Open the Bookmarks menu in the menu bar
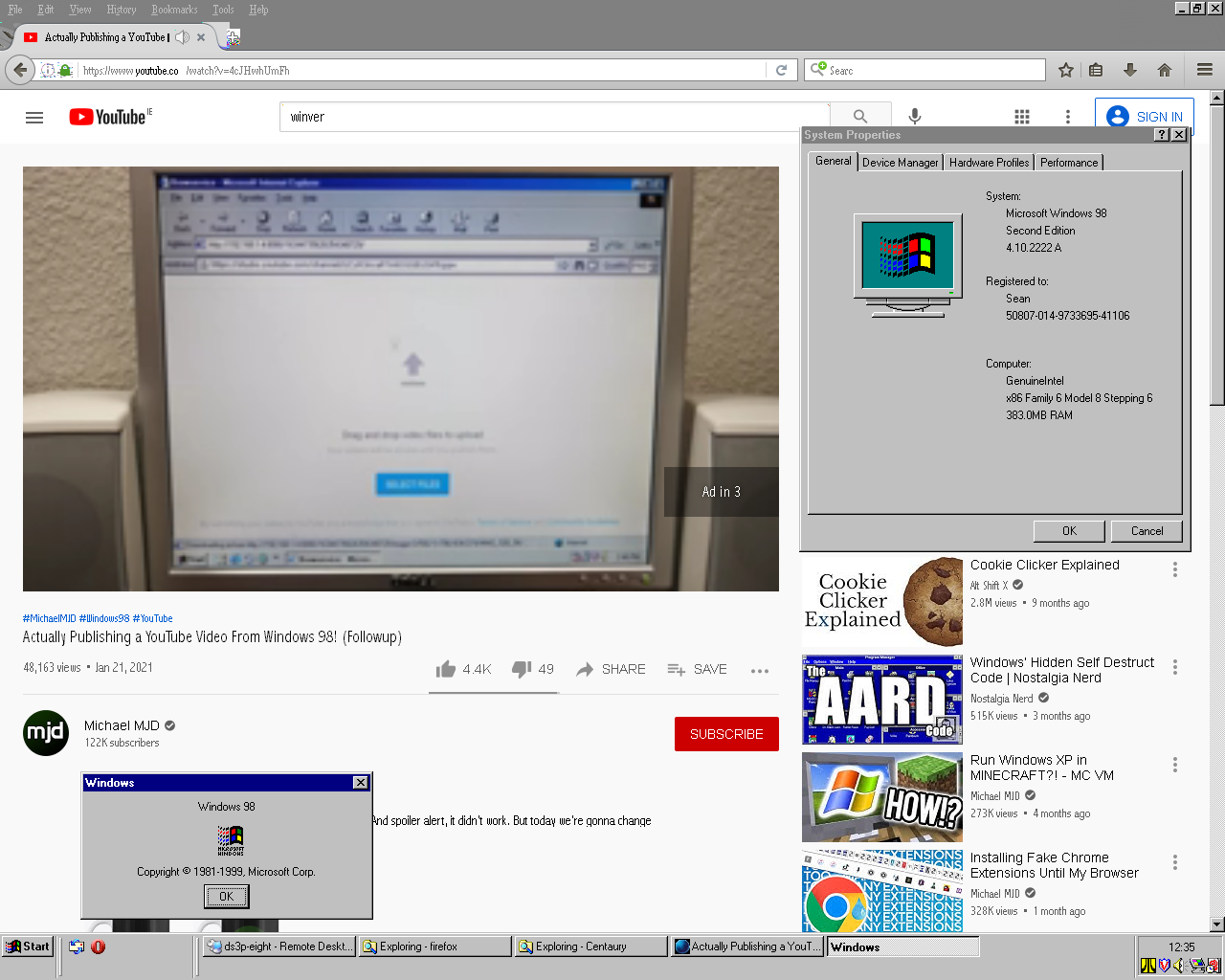 [x=174, y=10]
